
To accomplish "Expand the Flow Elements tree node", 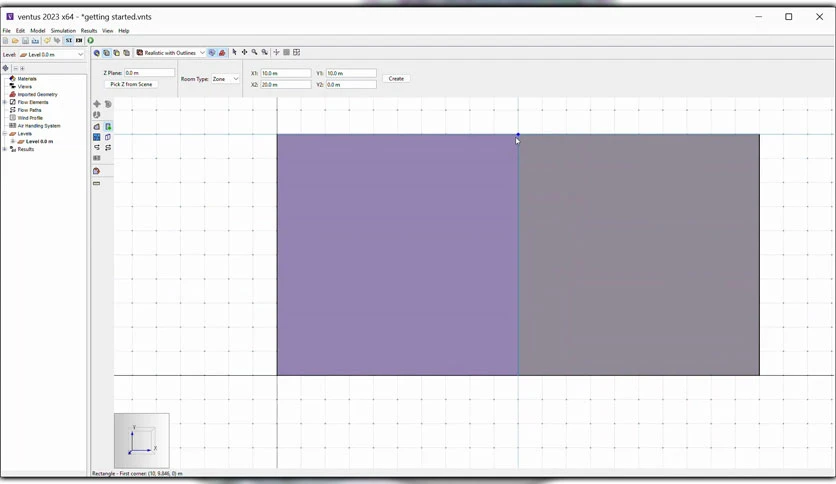I will (x=5, y=102).
